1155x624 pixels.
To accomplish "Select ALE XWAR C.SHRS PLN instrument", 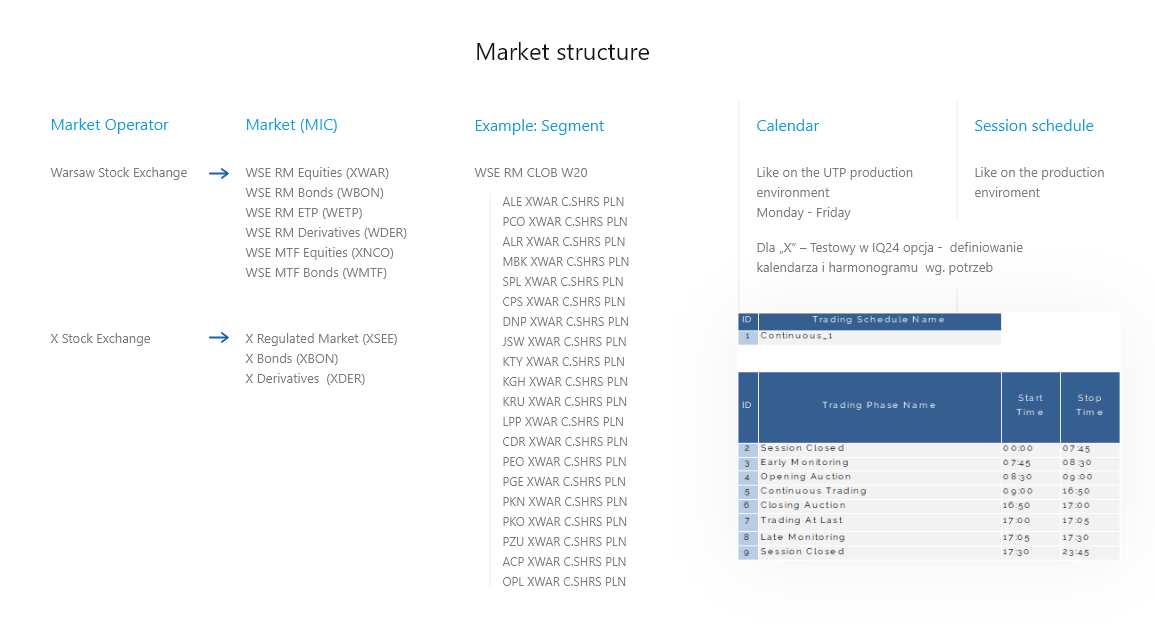I will click(563, 202).
